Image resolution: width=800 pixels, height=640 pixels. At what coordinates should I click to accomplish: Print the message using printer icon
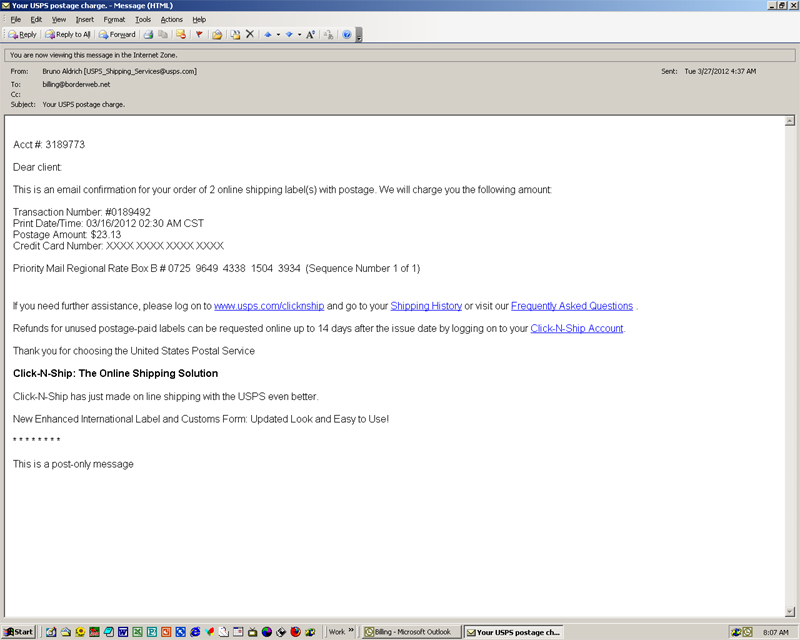click(x=148, y=34)
